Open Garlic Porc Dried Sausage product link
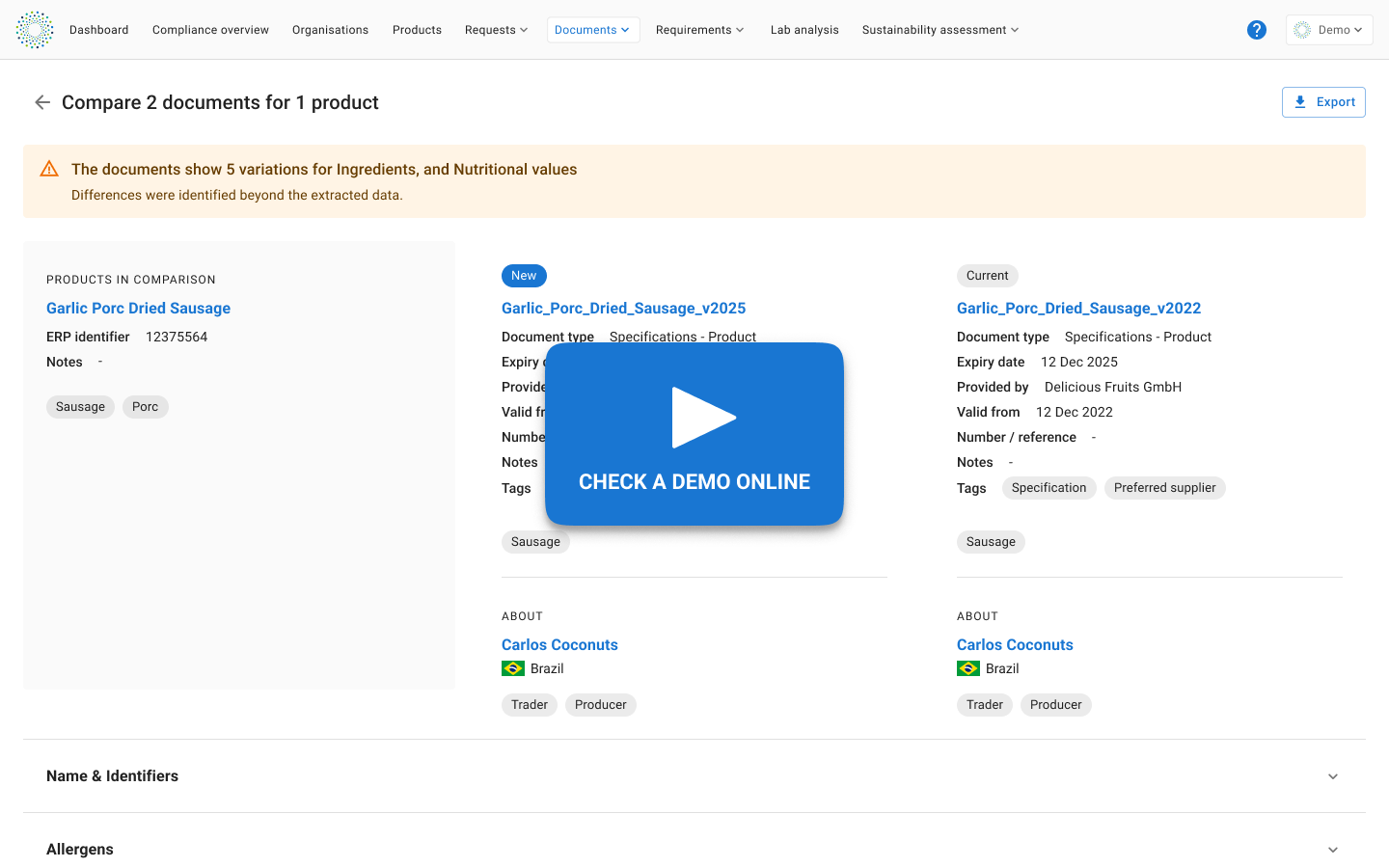1389x868 pixels. [x=139, y=309]
